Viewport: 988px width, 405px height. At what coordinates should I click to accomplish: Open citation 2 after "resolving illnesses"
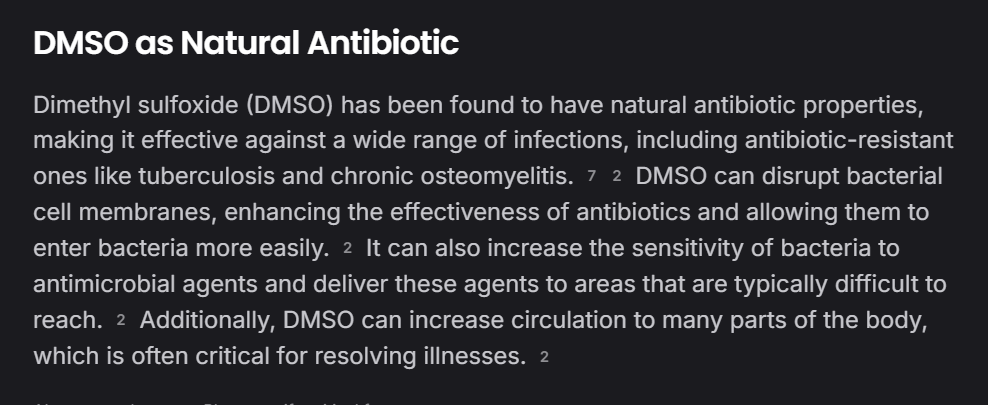pos(544,356)
